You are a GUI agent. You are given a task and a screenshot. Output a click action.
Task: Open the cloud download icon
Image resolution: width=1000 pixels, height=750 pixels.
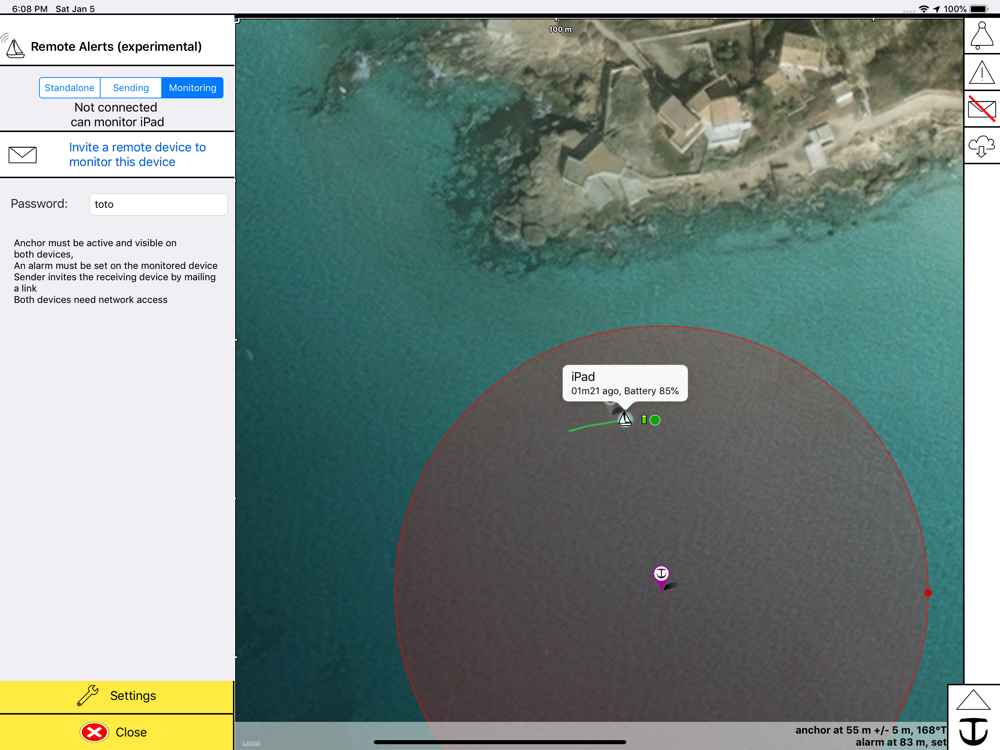pyautogui.click(x=982, y=146)
